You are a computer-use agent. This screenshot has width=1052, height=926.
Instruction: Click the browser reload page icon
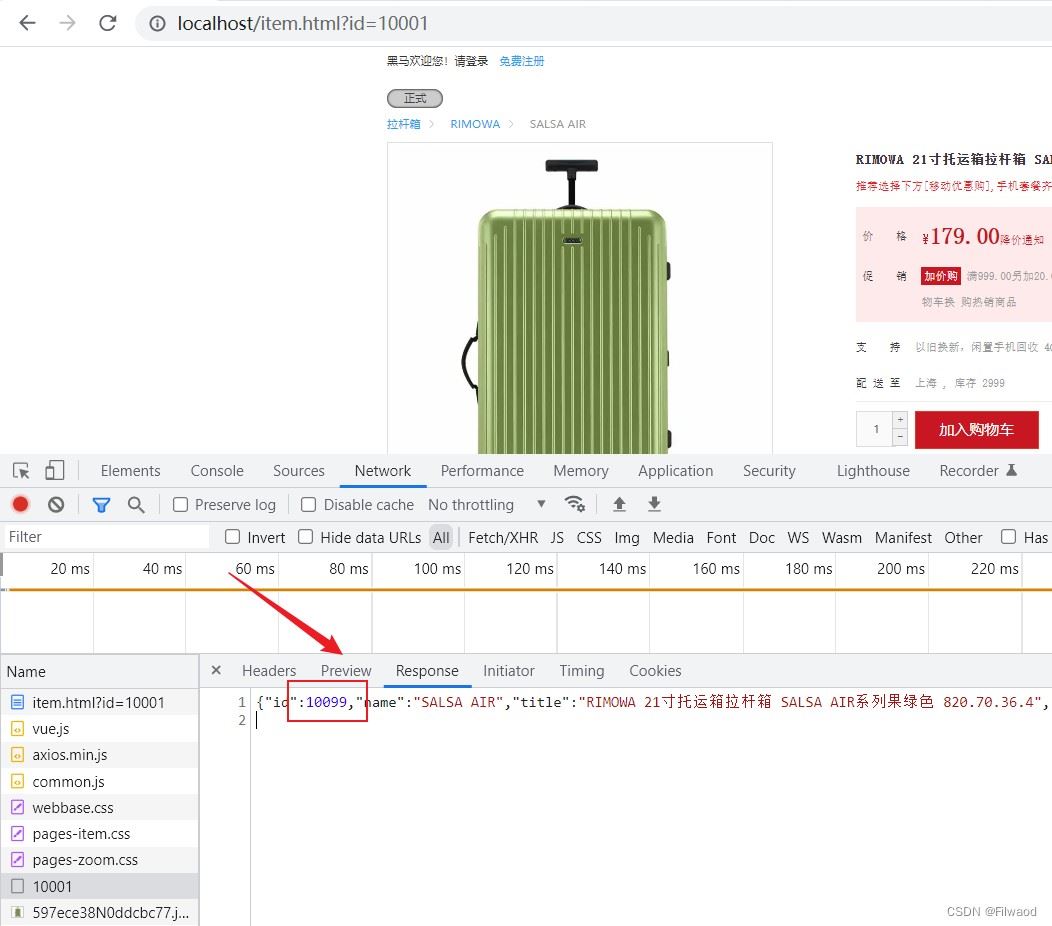(107, 23)
